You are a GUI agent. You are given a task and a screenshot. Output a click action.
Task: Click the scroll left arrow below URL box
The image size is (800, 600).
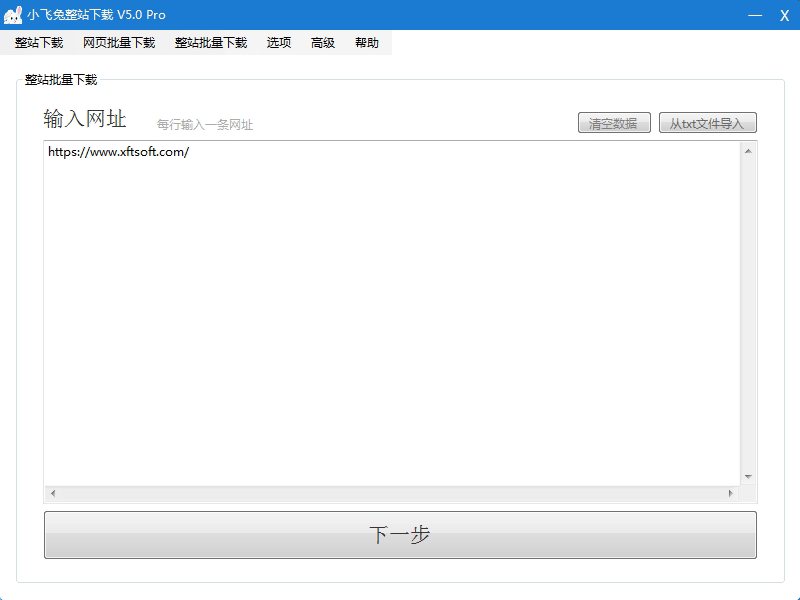click(53, 494)
